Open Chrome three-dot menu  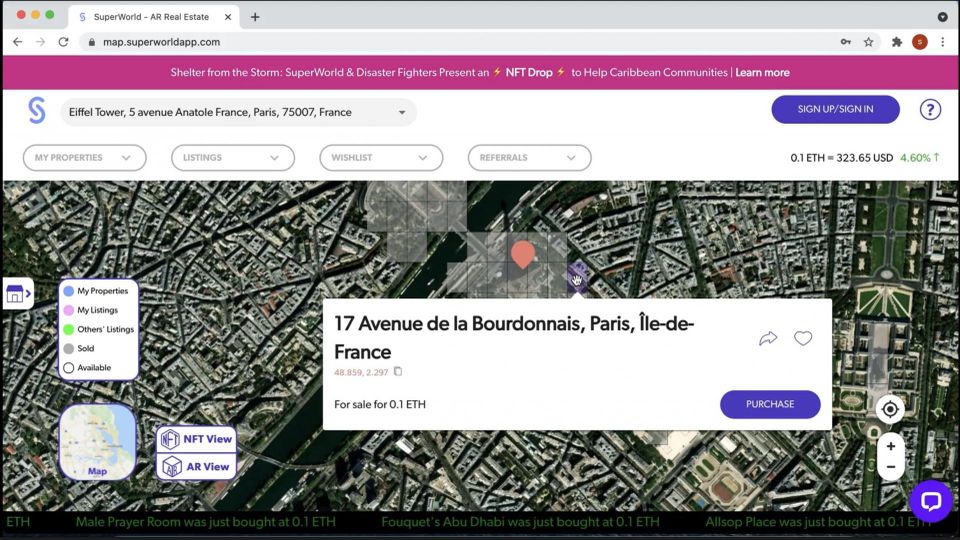tap(943, 42)
